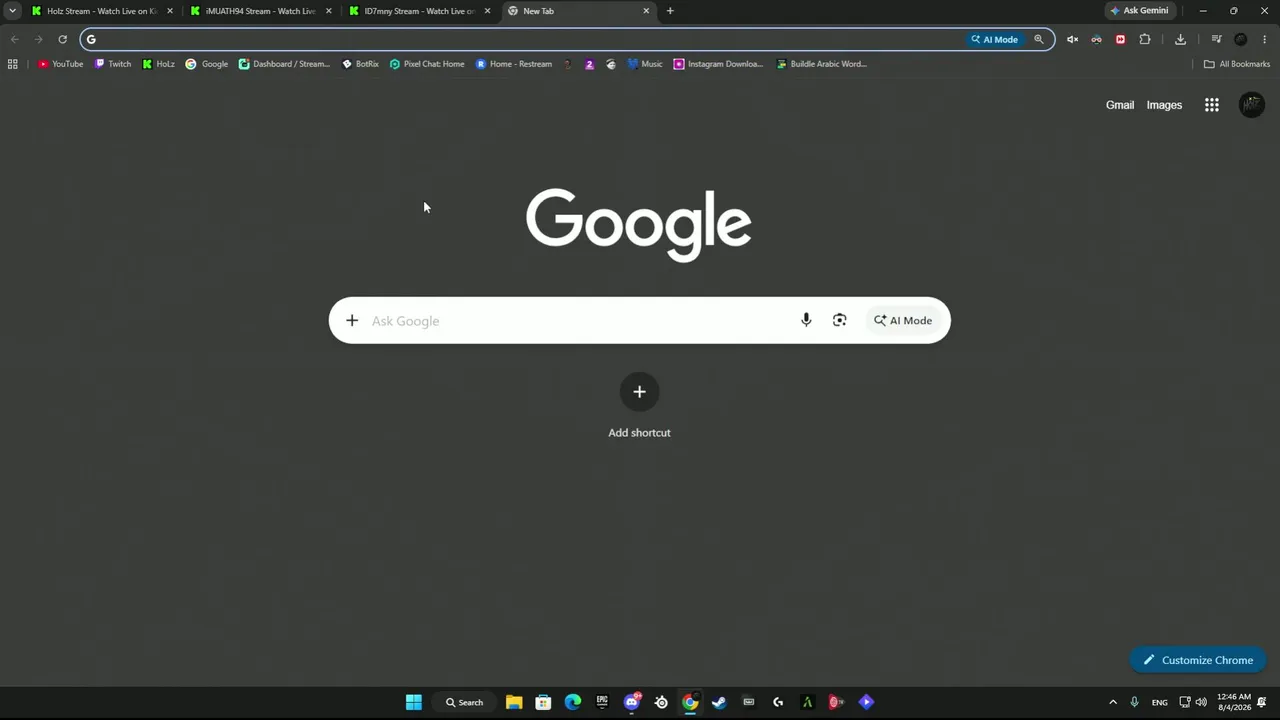Open the Google bookmark
Image resolution: width=1280 pixels, height=720 pixels.
[x=207, y=64]
